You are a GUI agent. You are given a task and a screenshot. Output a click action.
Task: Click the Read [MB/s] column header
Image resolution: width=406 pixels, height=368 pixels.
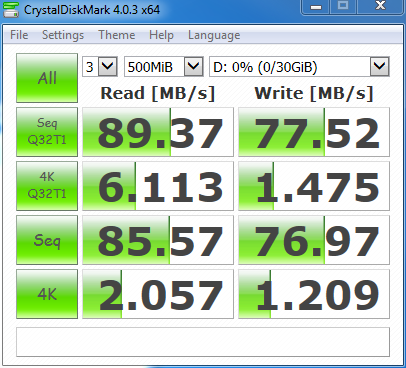pyautogui.click(x=158, y=93)
